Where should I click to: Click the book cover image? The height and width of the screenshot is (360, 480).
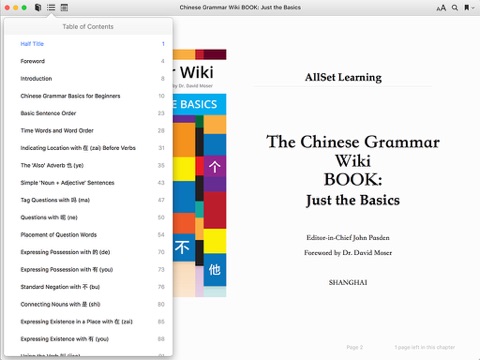click(199, 173)
